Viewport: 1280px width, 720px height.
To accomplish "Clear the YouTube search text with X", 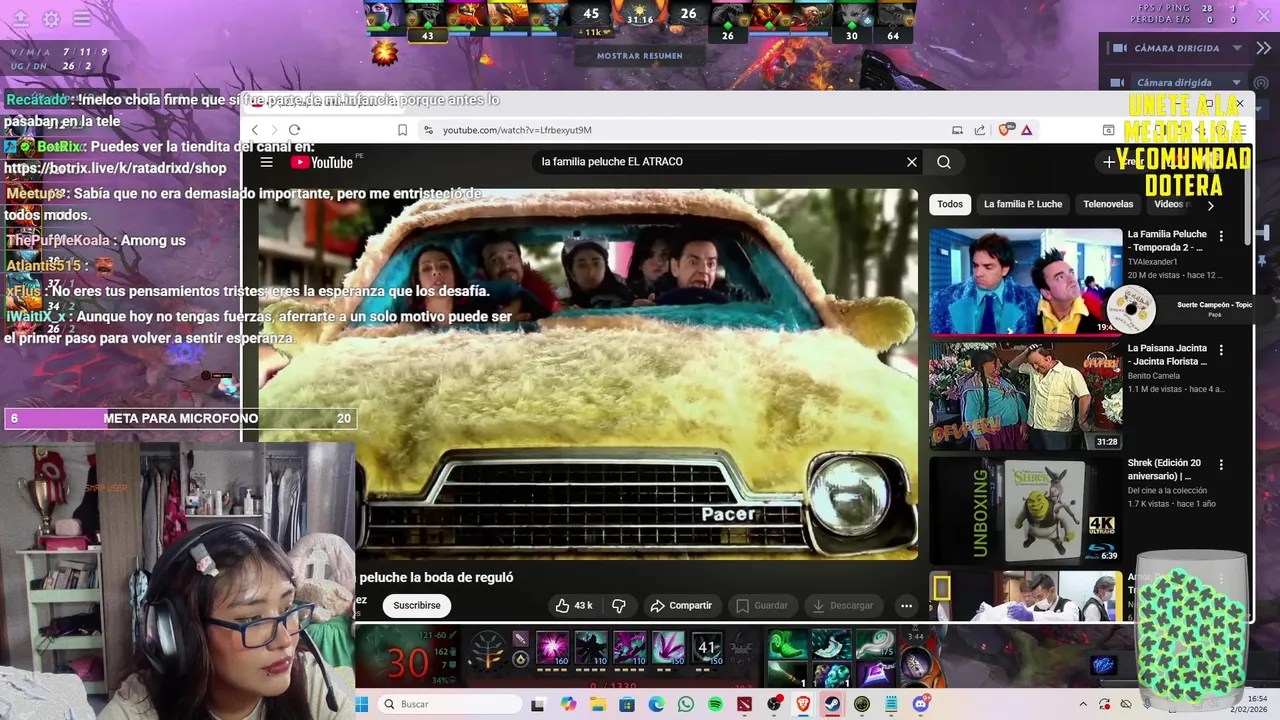I will pos(912,162).
